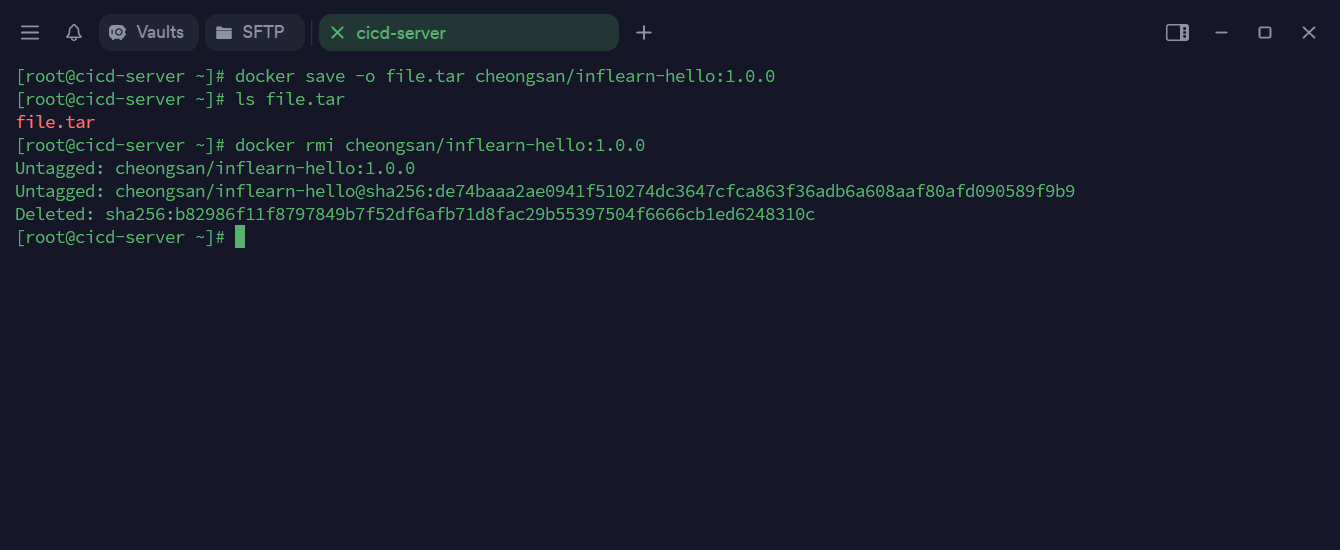Close the cicd-server tab with its X icon
This screenshot has width=1340, height=550.
point(337,33)
